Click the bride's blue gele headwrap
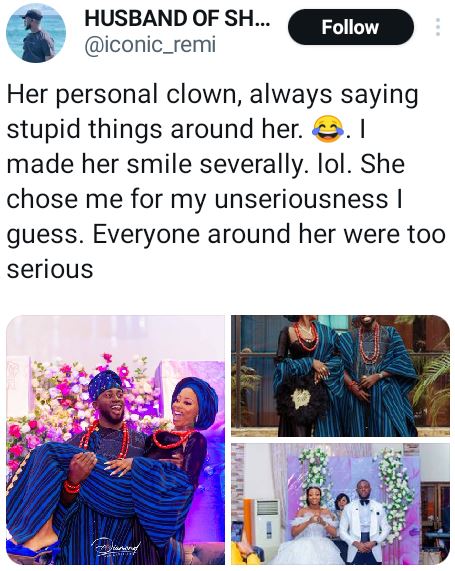 [x=198, y=399]
